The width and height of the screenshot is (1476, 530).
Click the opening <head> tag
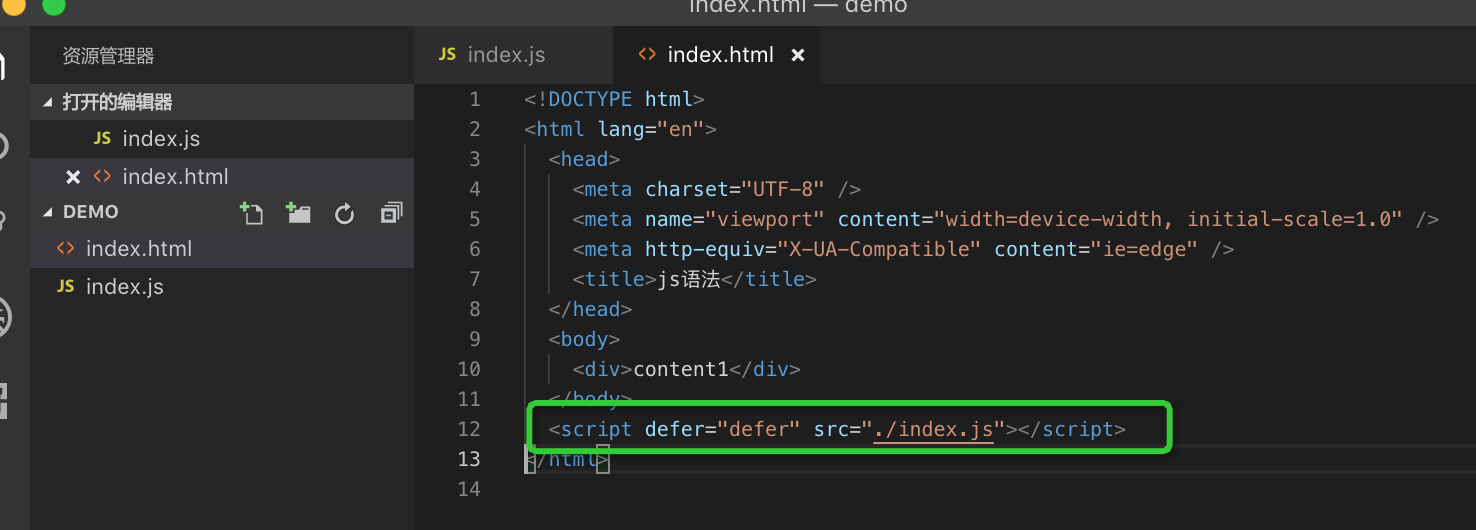[x=584, y=159]
